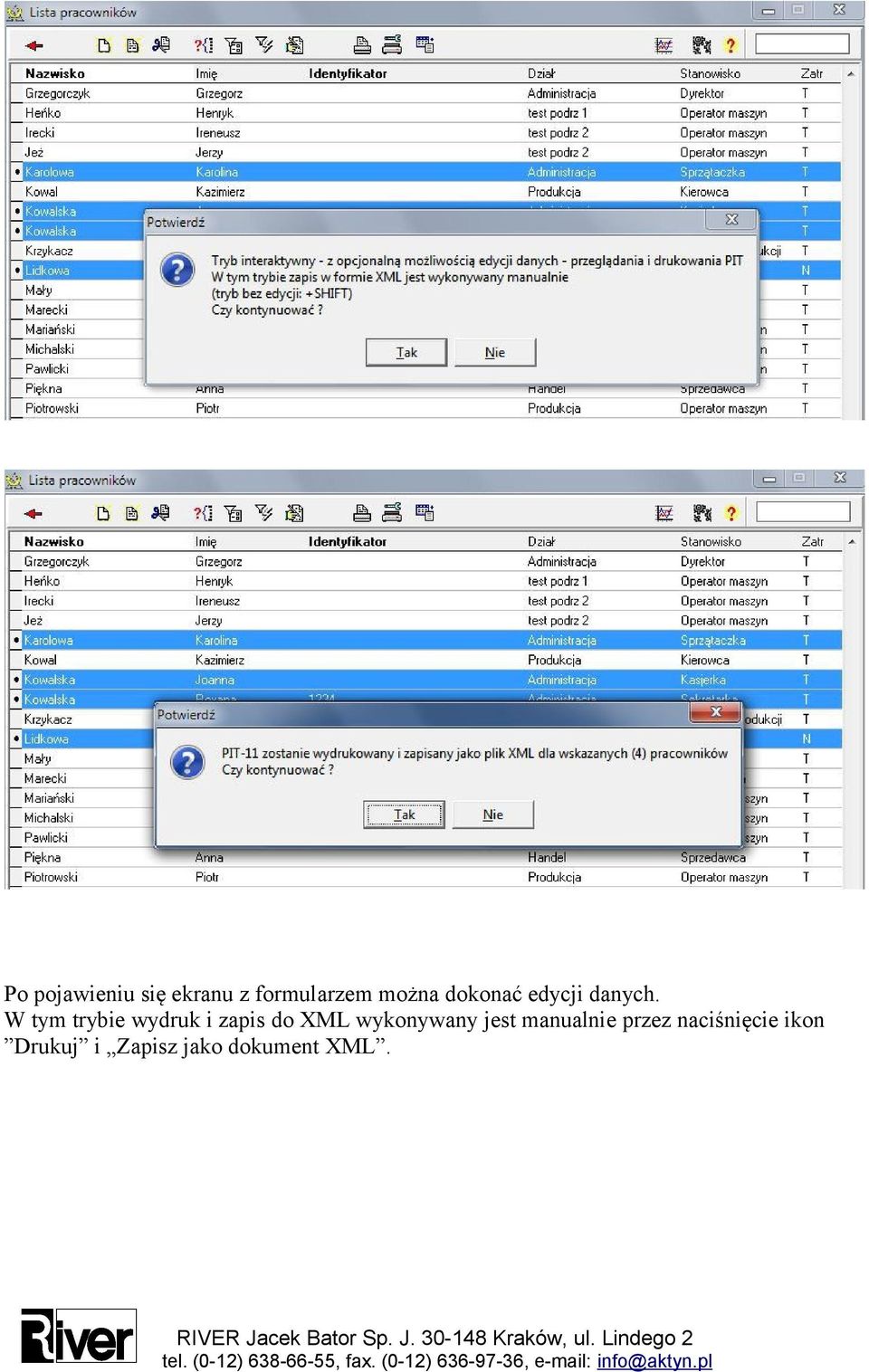Screen dimensions: 869x1372
Task: Close the PIT-11 Potwierdź dialog with red X
Action: (x=716, y=712)
